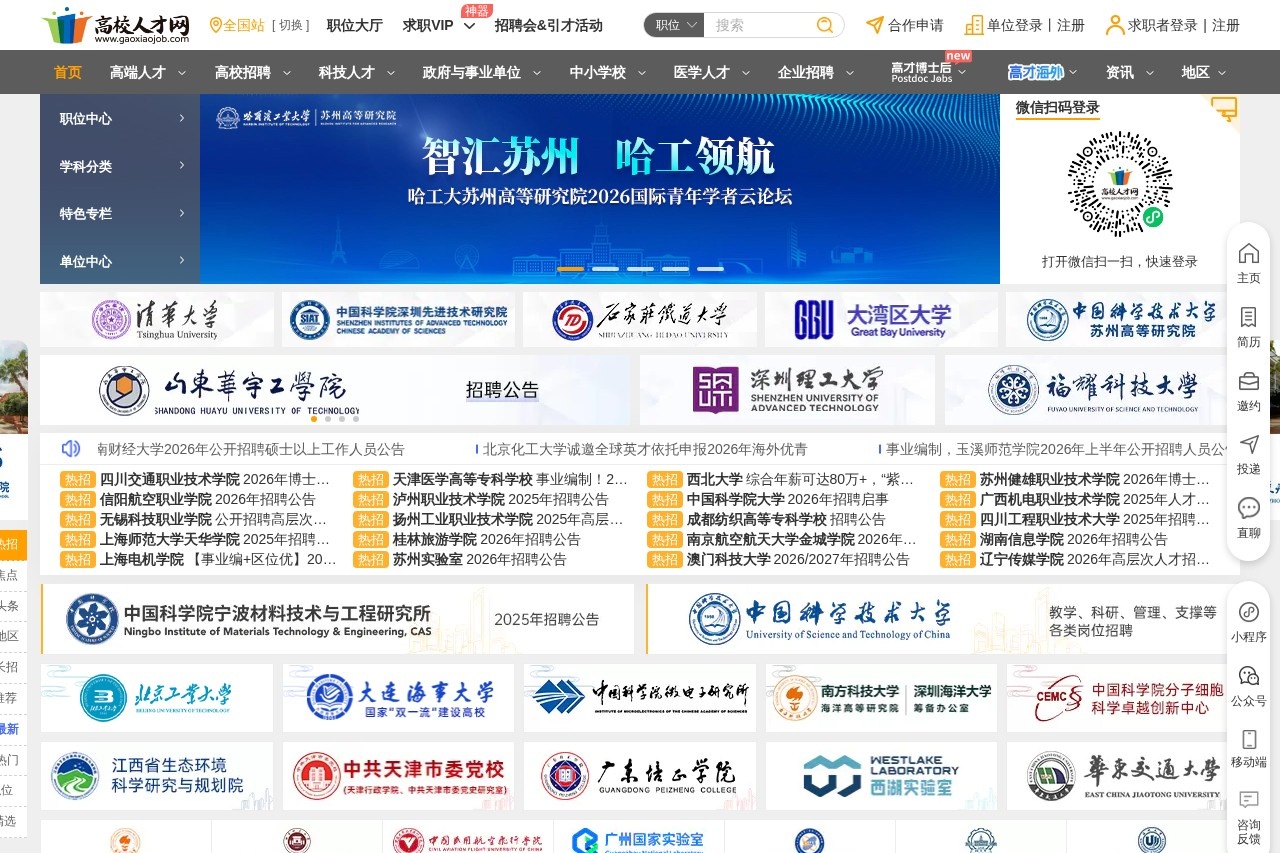1280x853 pixels.
Task: Open 四川交通职业技术学院 2026年博士 listing
Action: pyautogui.click(x=214, y=479)
